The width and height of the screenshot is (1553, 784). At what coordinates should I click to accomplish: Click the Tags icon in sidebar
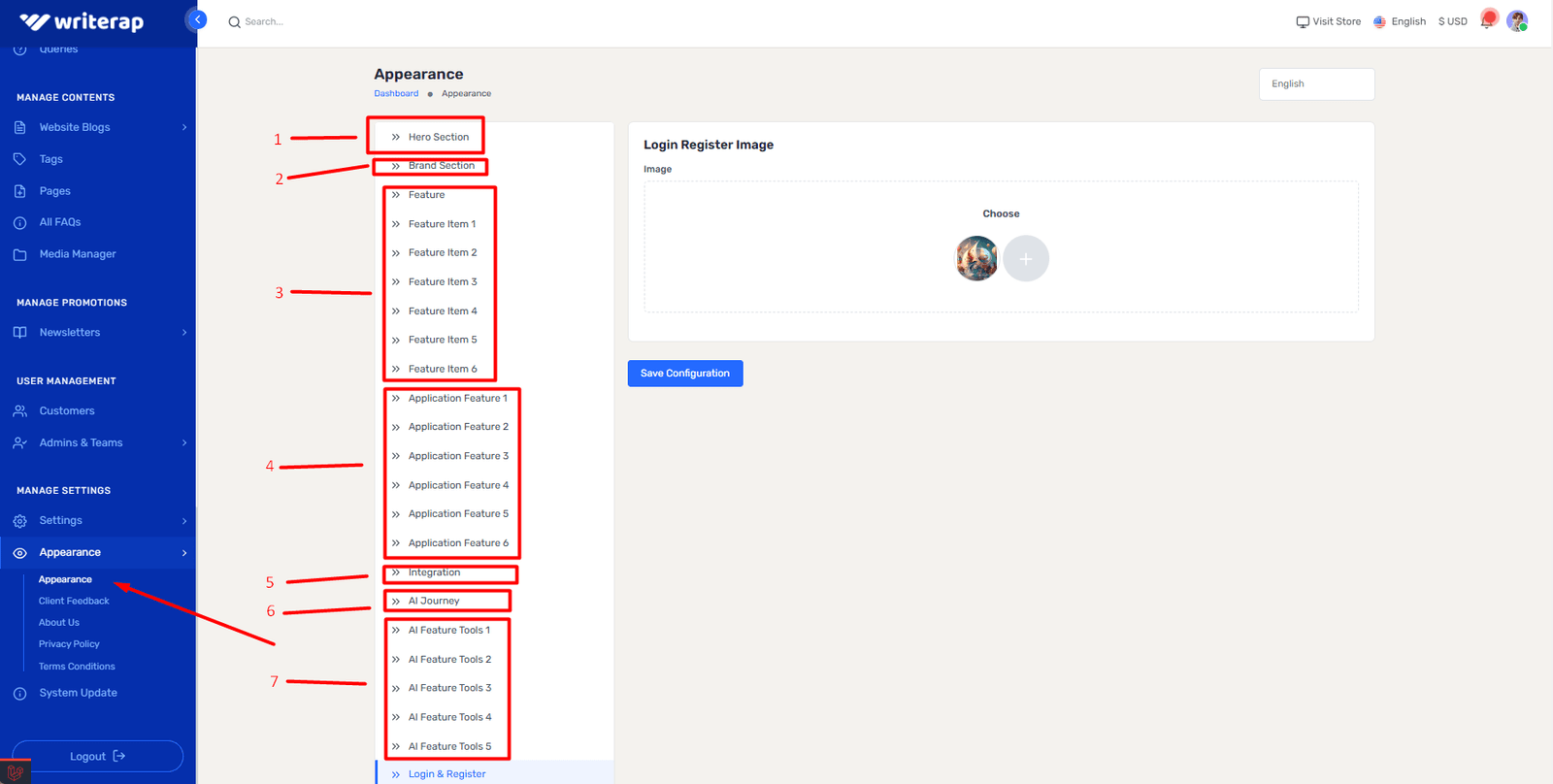tap(19, 159)
